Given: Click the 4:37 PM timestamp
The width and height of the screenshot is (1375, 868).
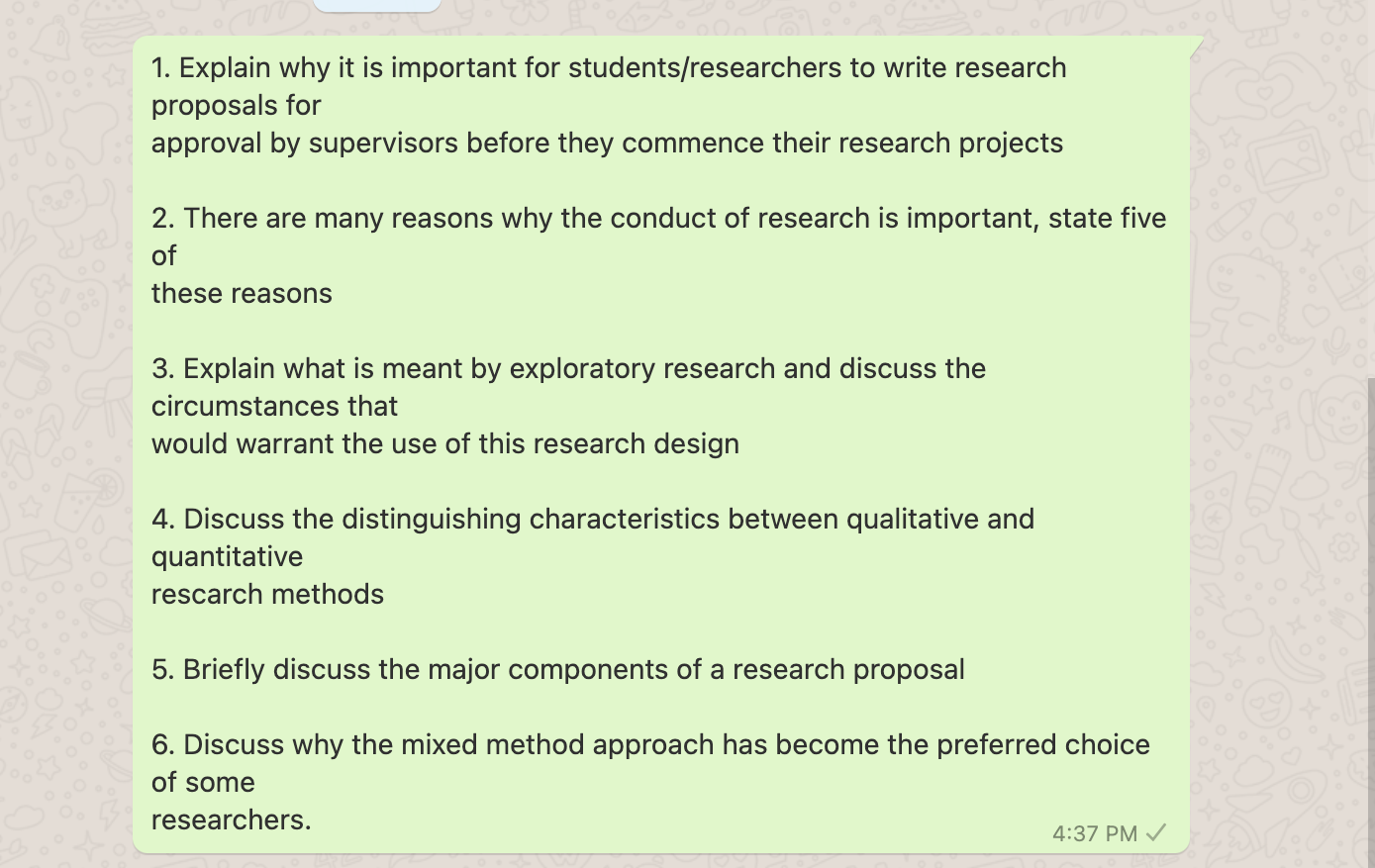Looking at the screenshot, I should [x=1094, y=833].
